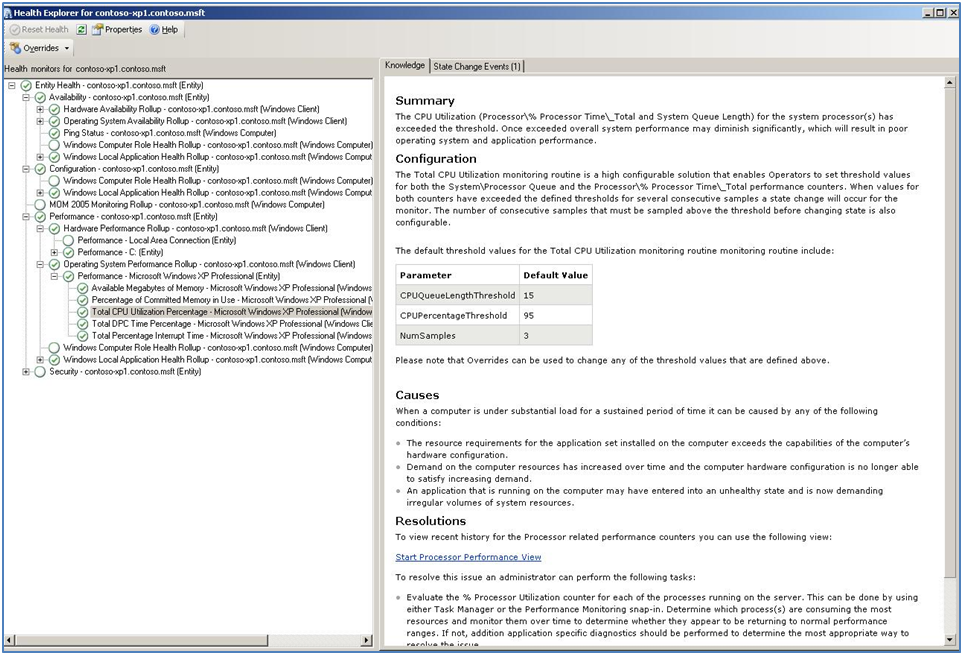
Task: Click the health icon of Hardware Availability Rollup
Action: [54, 109]
